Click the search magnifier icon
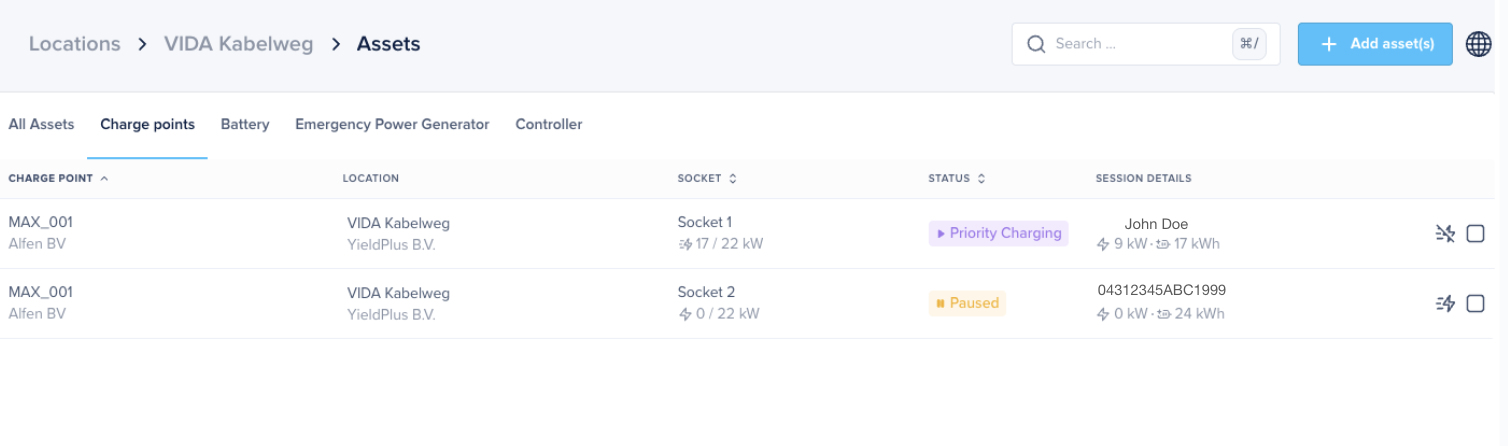1508x446 pixels. pos(1036,44)
